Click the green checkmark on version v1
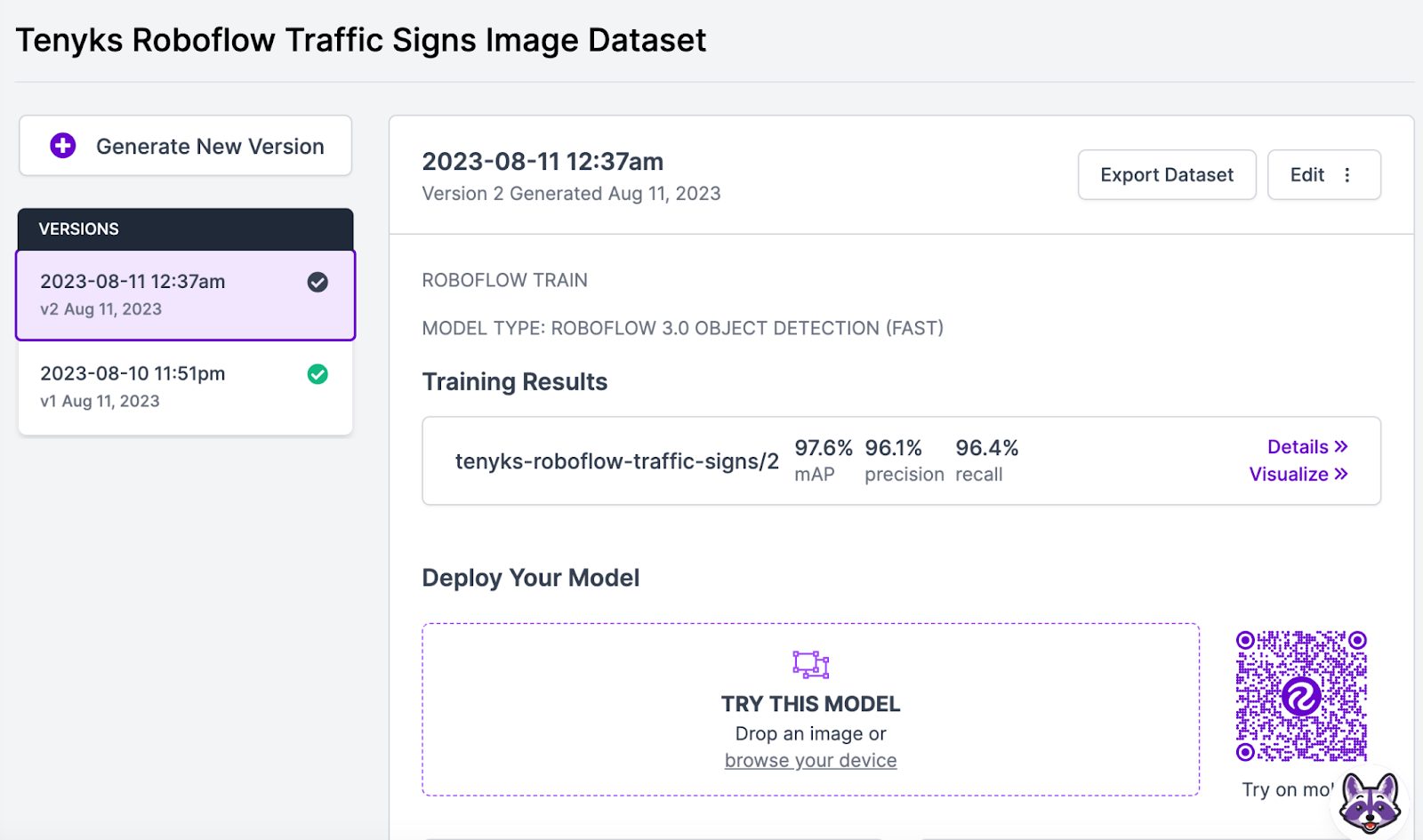This screenshot has width=1423, height=840. coord(318,374)
